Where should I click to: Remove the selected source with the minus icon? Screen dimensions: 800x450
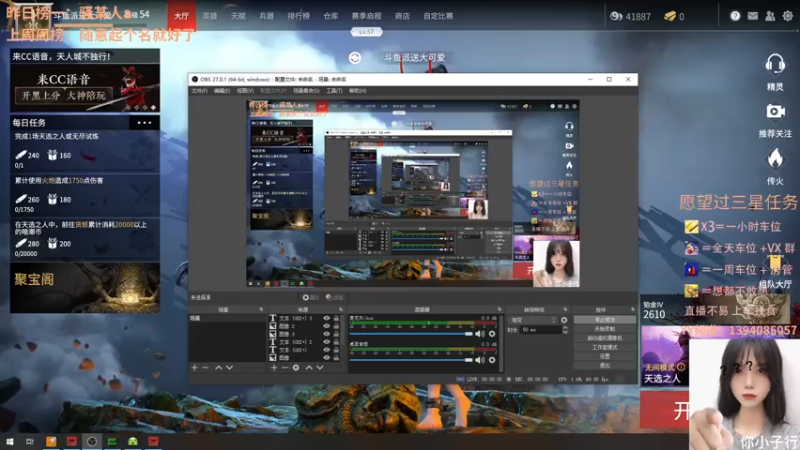click(285, 367)
